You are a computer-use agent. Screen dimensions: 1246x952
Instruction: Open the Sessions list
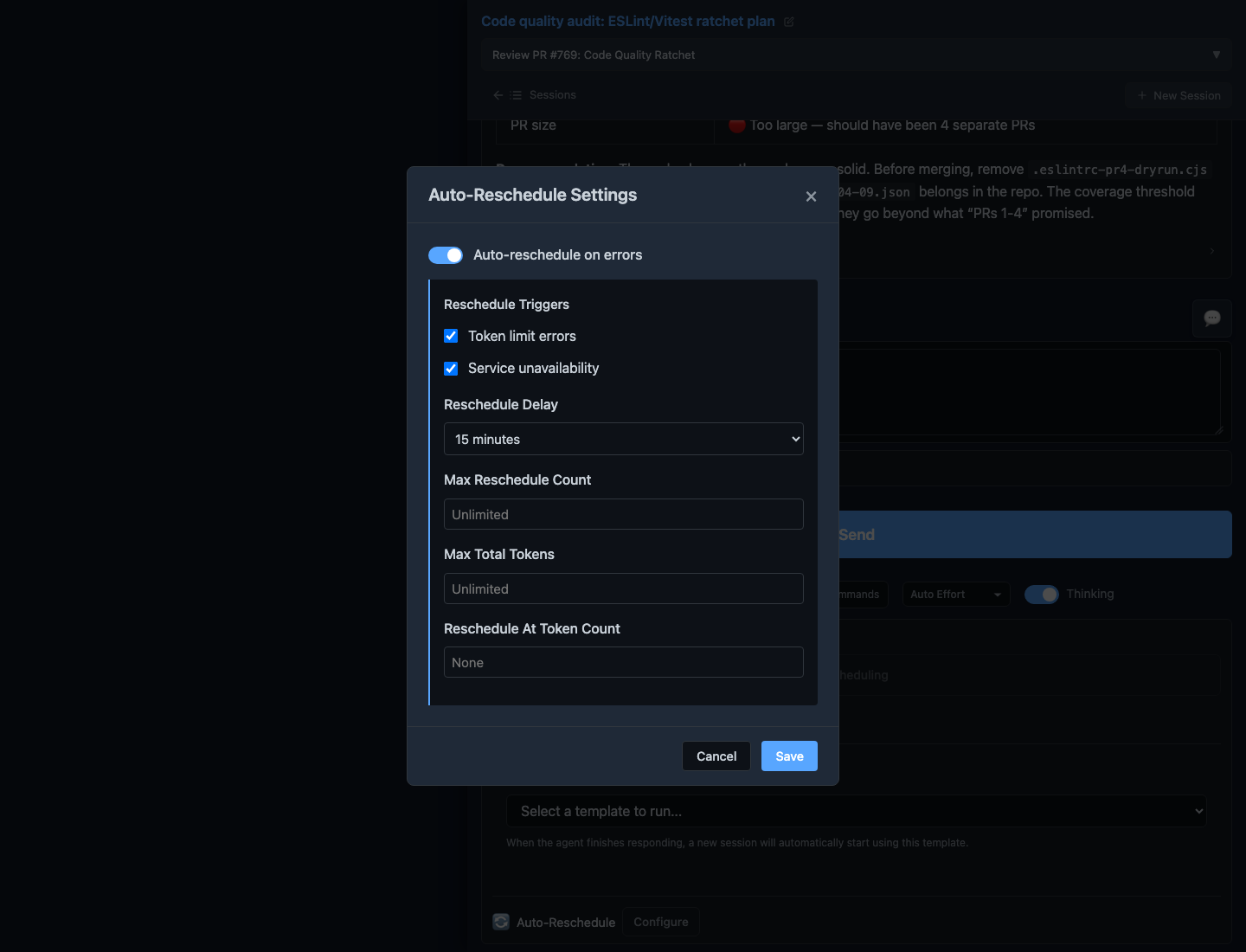point(552,95)
